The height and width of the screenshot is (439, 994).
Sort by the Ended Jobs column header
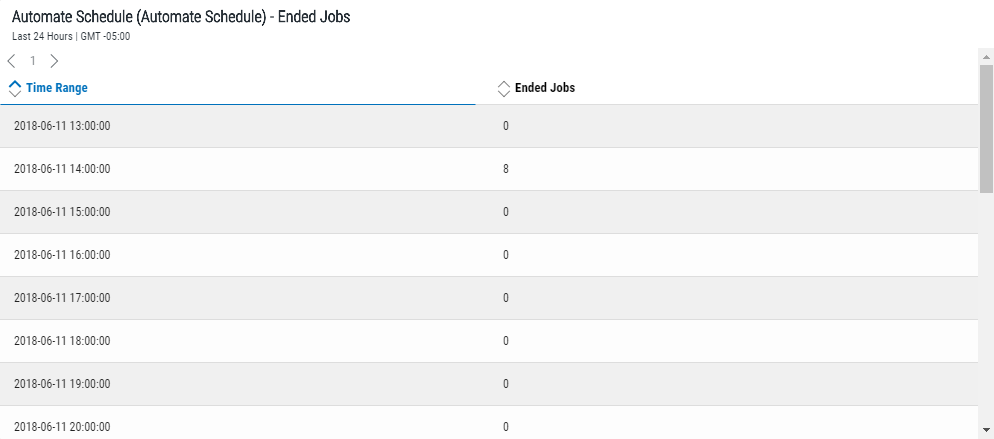[544, 88]
